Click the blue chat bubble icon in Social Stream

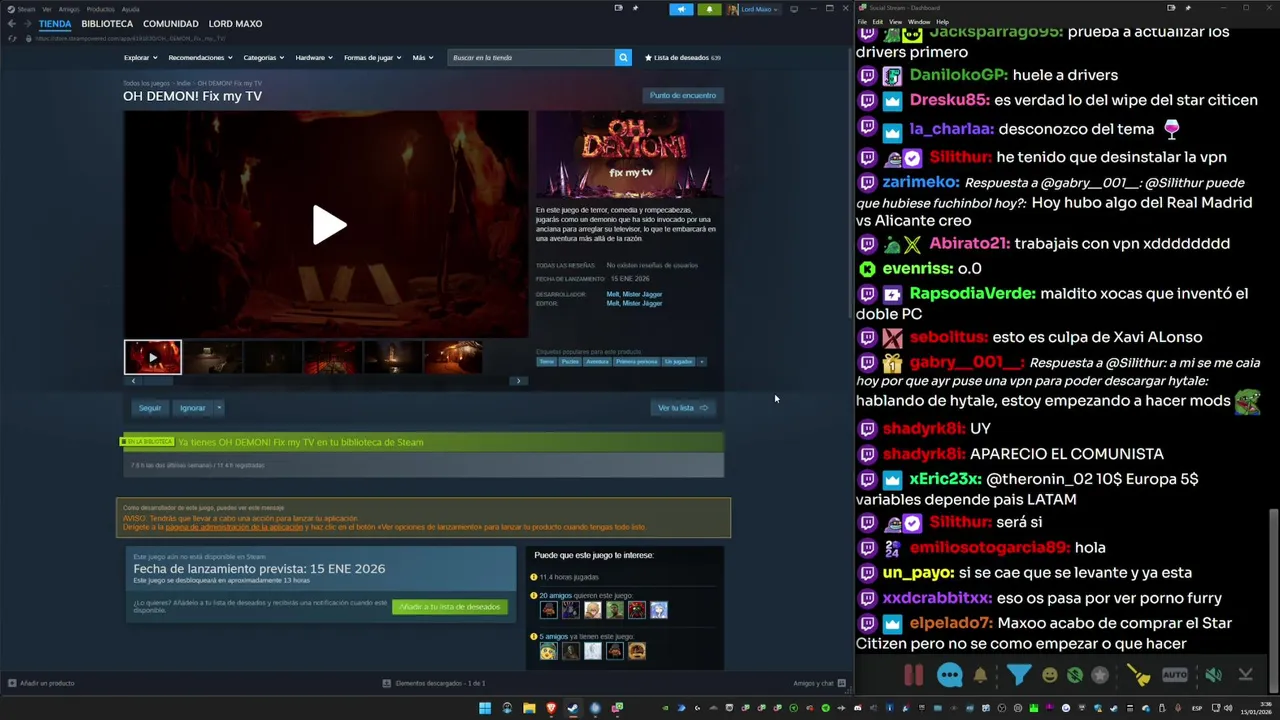coord(950,675)
